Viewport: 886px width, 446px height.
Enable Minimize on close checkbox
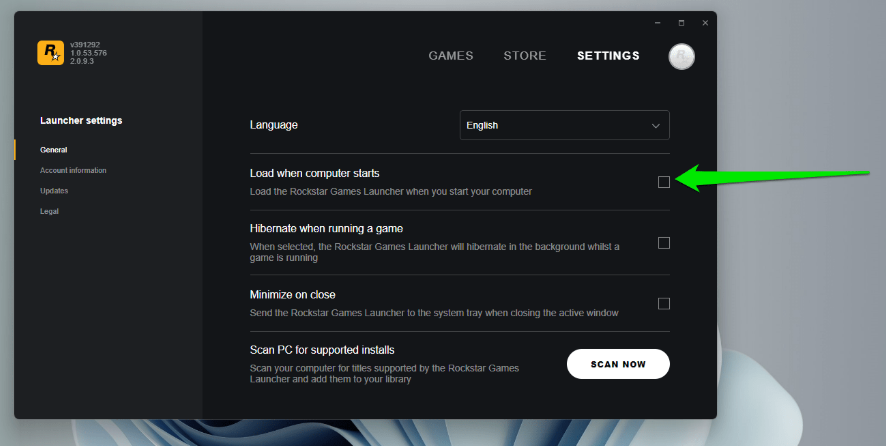click(x=664, y=304)
